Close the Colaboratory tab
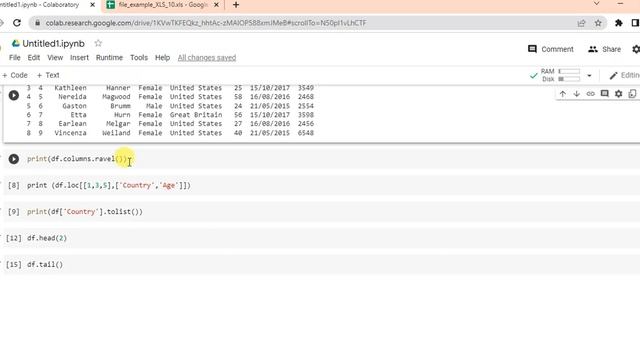 (92, 5)
